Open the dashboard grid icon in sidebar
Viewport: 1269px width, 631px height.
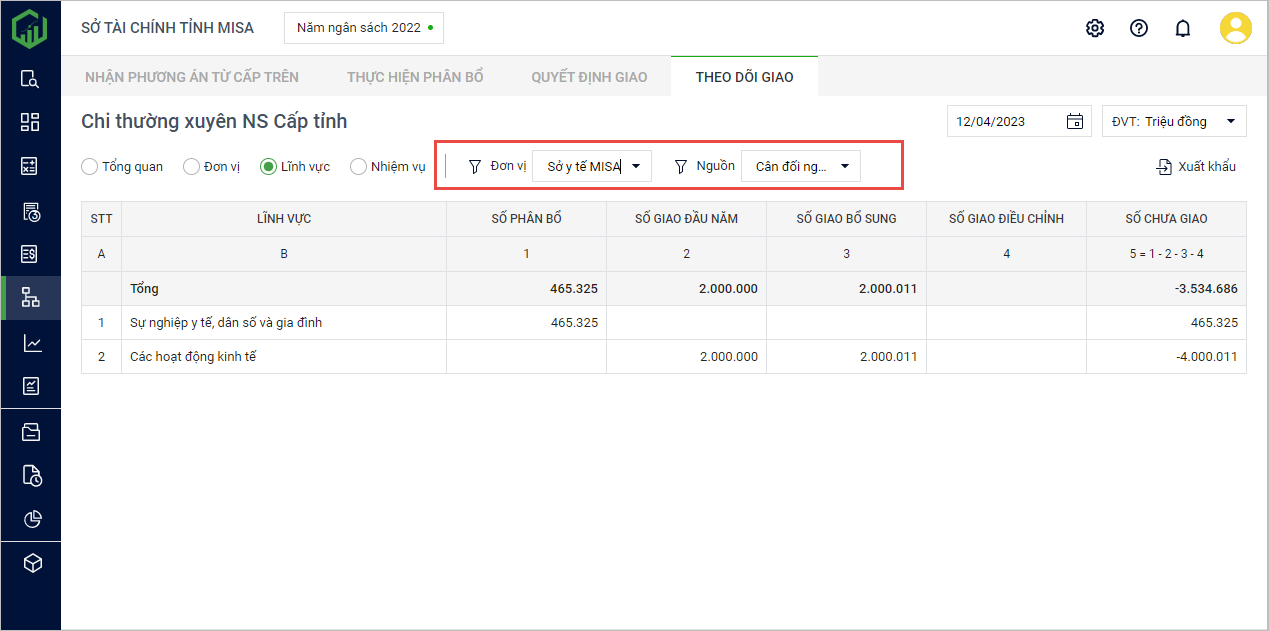coord(30,122)
